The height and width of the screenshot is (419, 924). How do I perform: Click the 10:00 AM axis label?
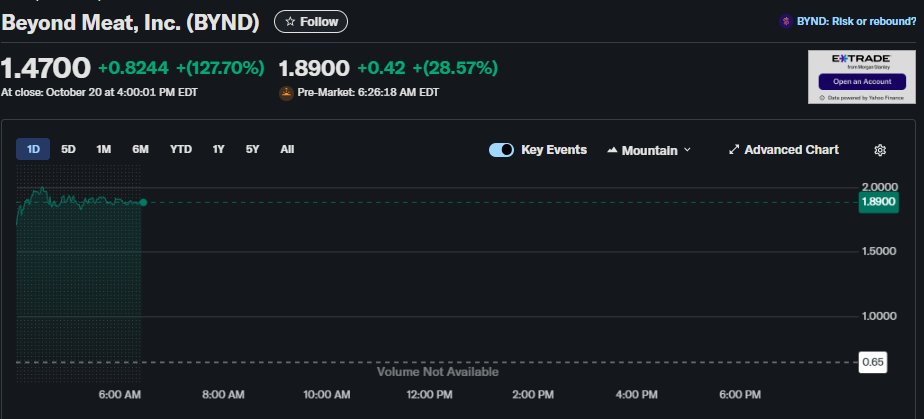coord(326,395)
